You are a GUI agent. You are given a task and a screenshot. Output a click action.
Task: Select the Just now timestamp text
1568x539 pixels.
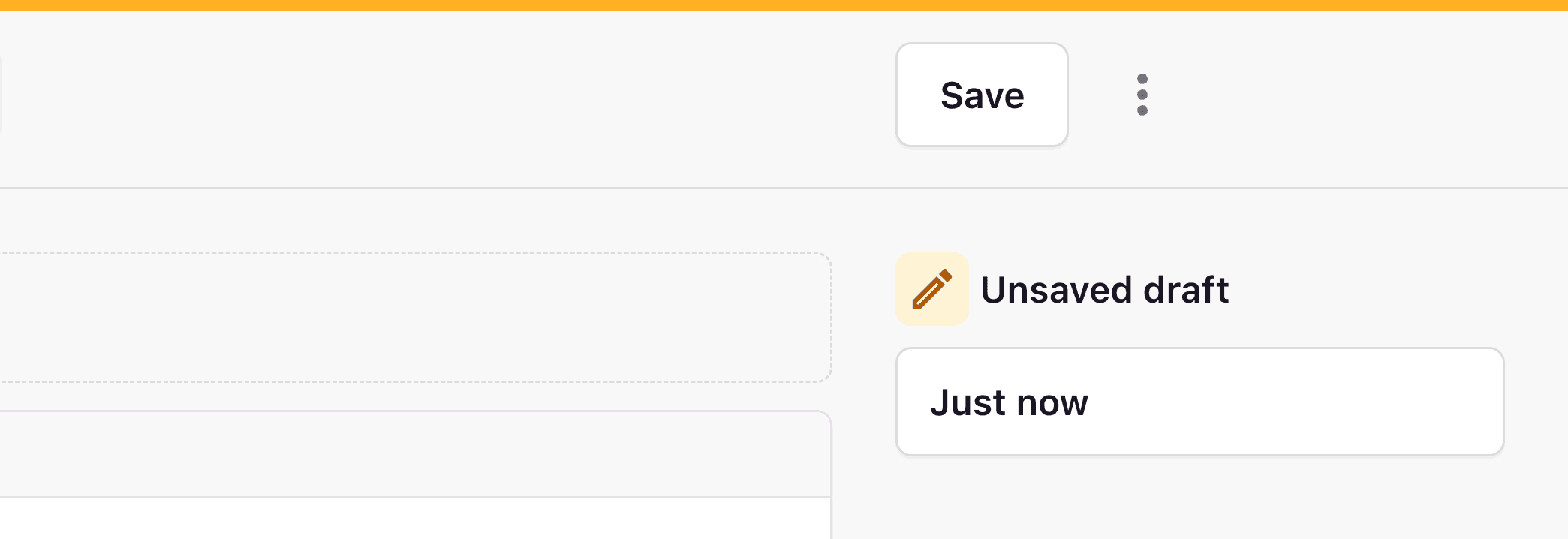pyautogui.click(x=1010, y=402)
